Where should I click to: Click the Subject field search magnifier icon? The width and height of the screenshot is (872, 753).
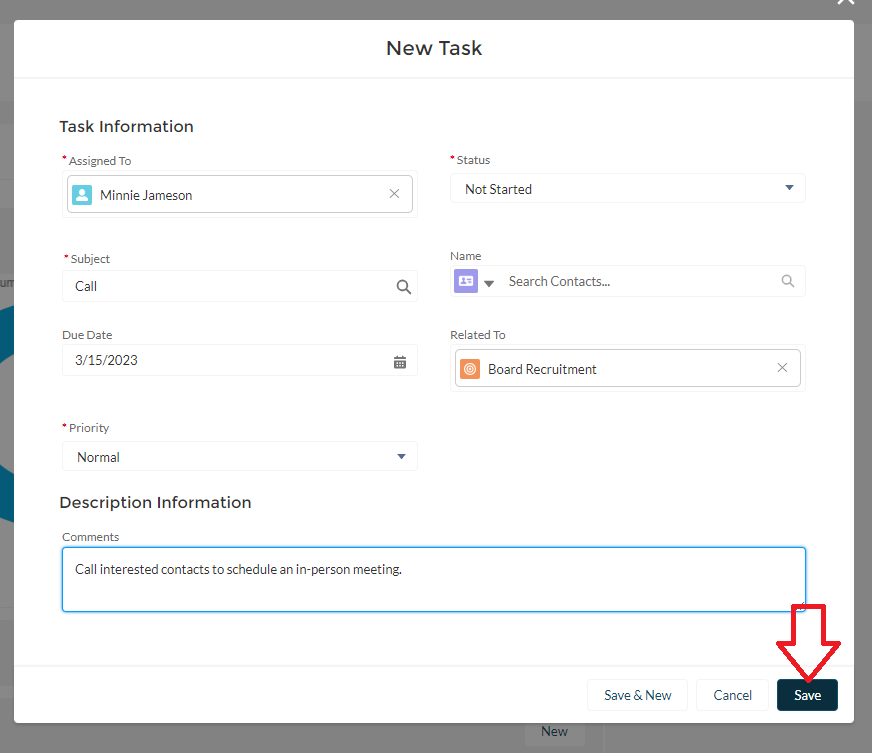point(403,287)
